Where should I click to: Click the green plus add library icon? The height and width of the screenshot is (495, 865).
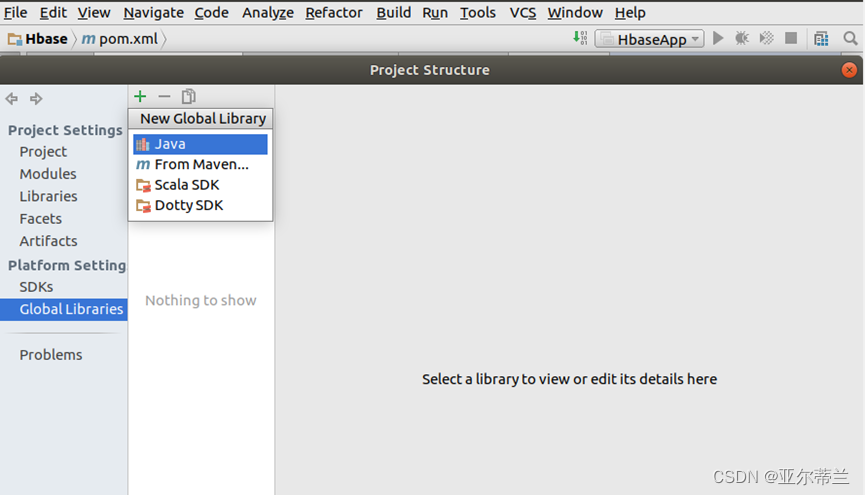tap(140, 97)
